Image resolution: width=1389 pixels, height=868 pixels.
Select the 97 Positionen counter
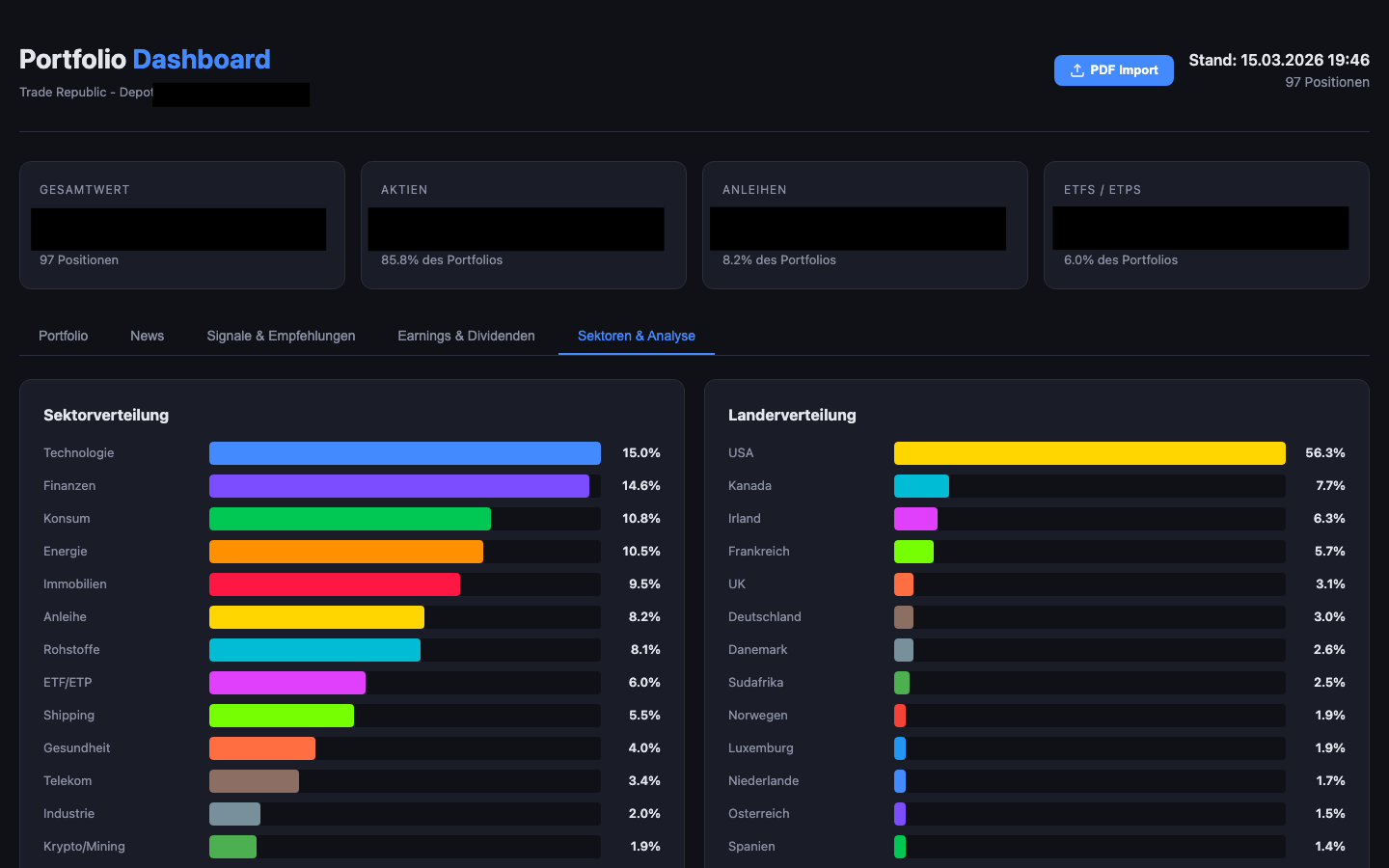[x=1326, y=82]
